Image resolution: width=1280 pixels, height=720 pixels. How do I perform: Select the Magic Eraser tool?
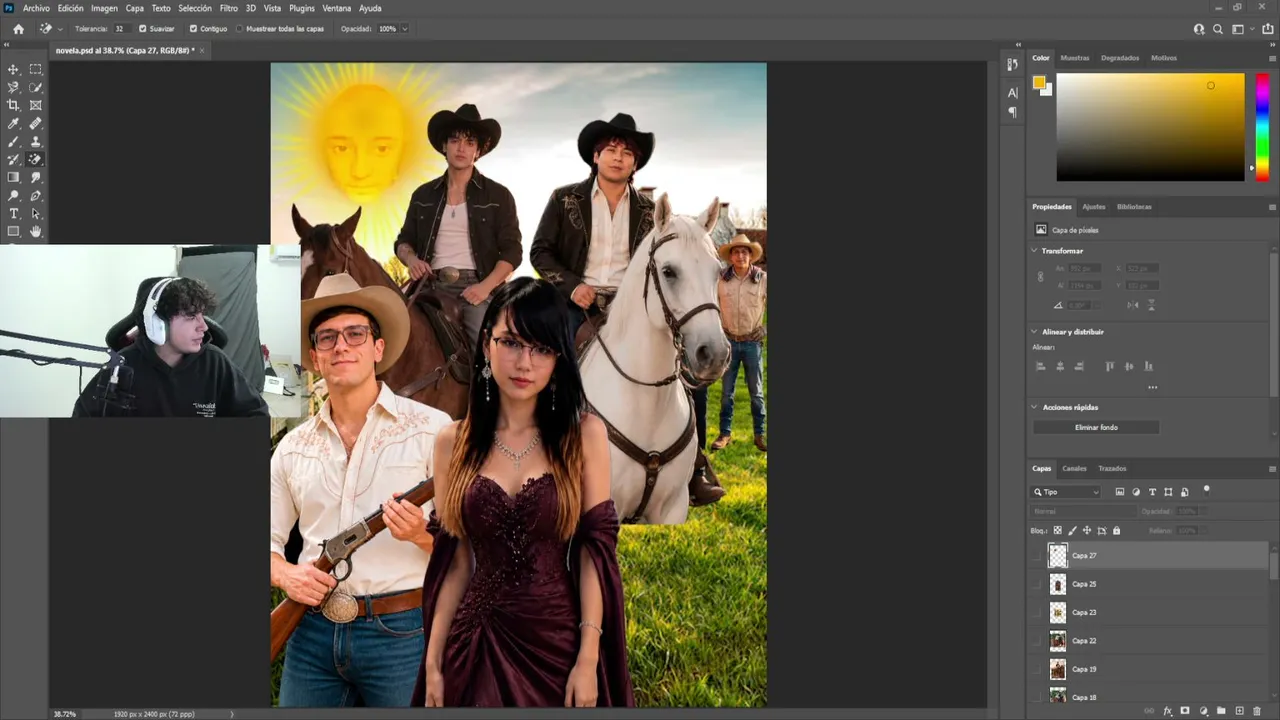click(36, 159)
